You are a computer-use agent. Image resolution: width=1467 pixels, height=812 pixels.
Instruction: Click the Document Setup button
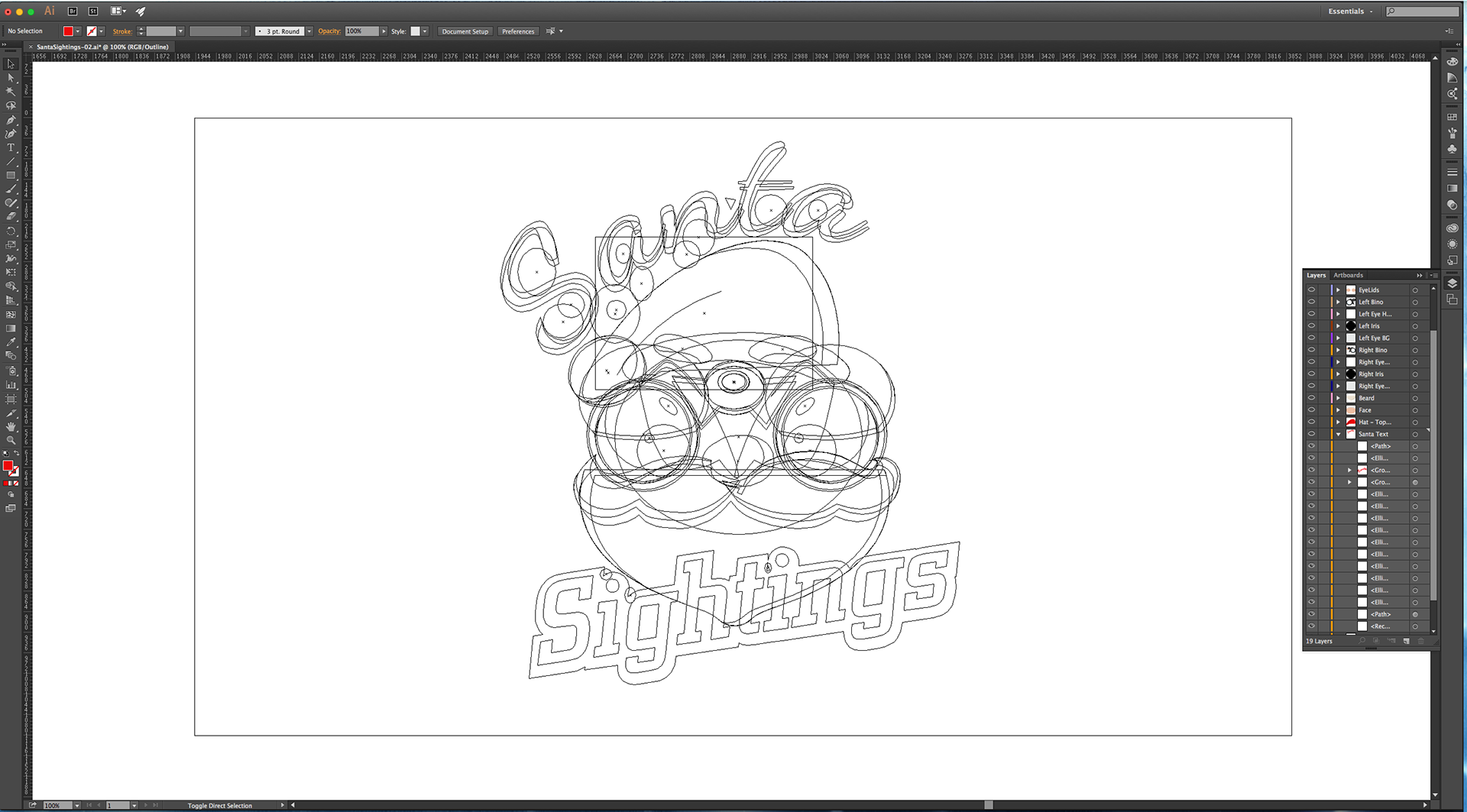465,31
